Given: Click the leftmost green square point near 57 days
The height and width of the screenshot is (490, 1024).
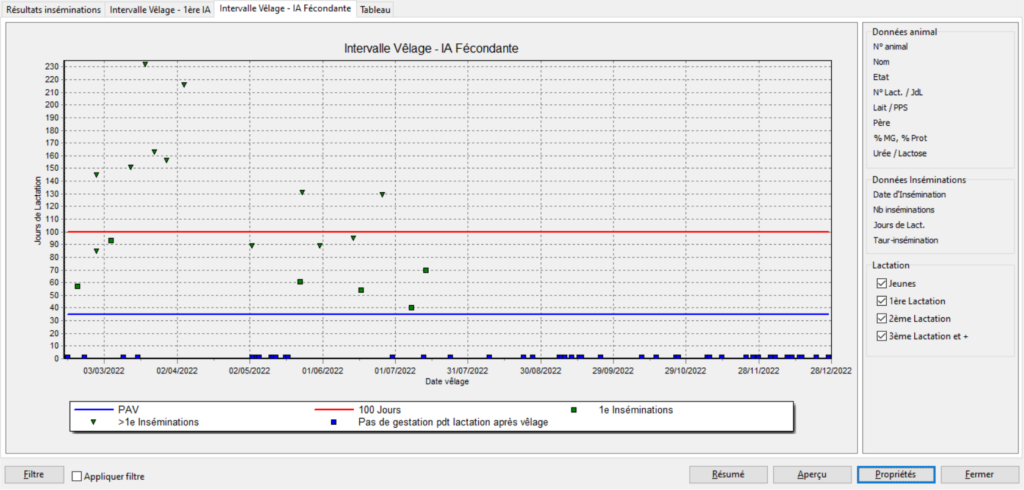Looking at the screenshot, I should pyautogui.click(x=77, y=286).
